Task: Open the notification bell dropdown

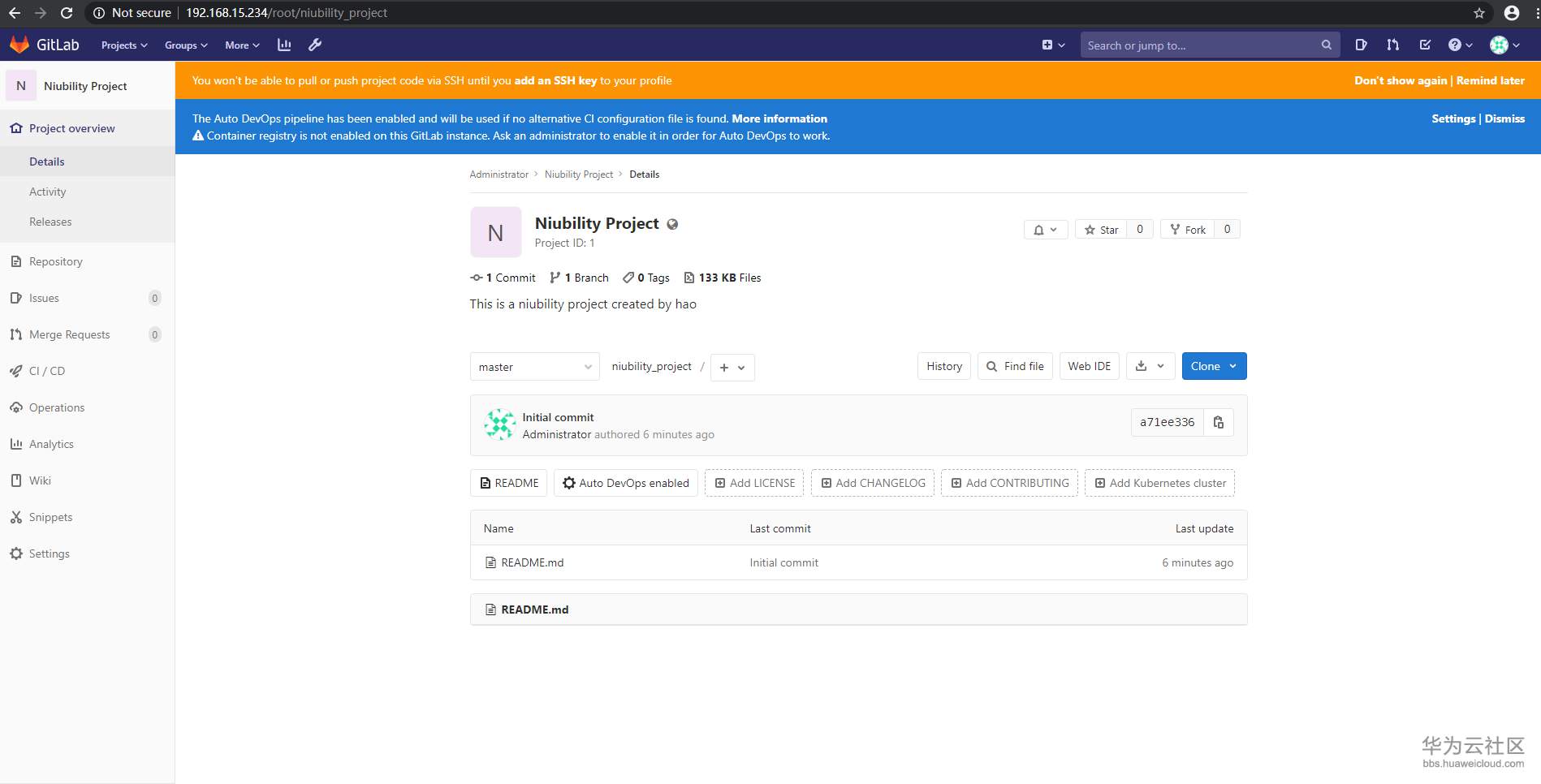Action: [1046, 230]
